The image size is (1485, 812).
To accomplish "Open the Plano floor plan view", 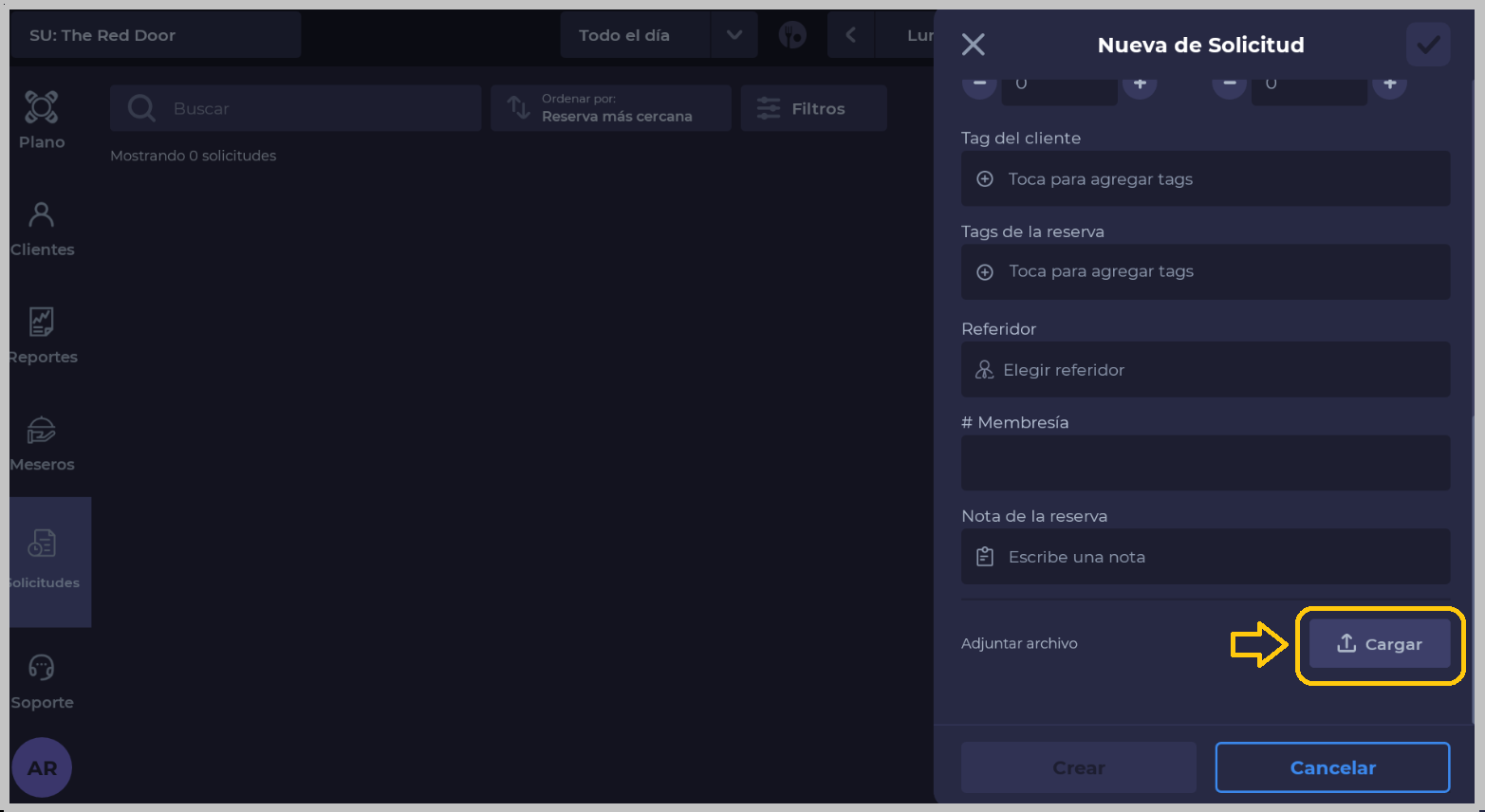I will (x=42, y=120).
